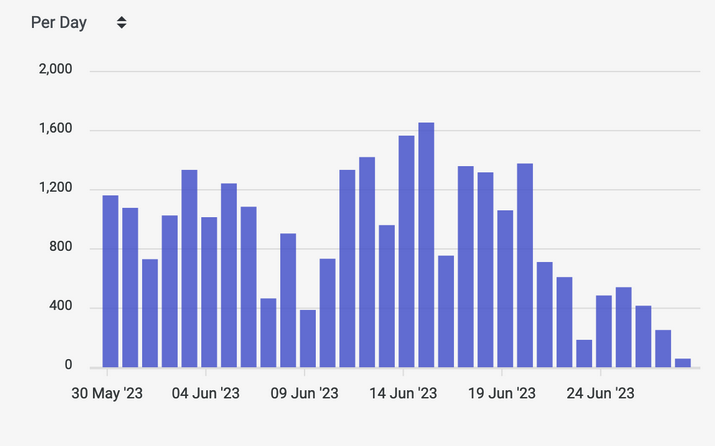Select the bar for 30 May '23
This screenshot has height=446, width=715.
(110, 281)
